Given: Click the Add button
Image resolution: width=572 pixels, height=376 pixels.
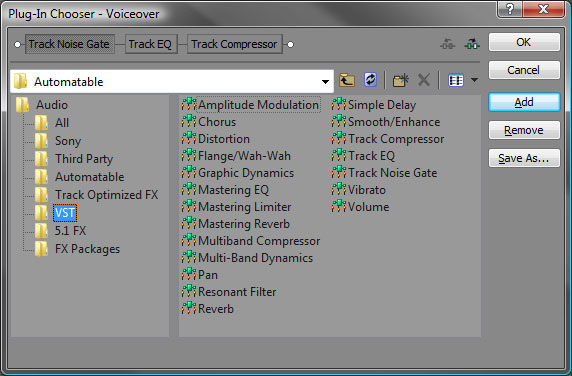Looking at the screenshot, I should click(524, 102).
